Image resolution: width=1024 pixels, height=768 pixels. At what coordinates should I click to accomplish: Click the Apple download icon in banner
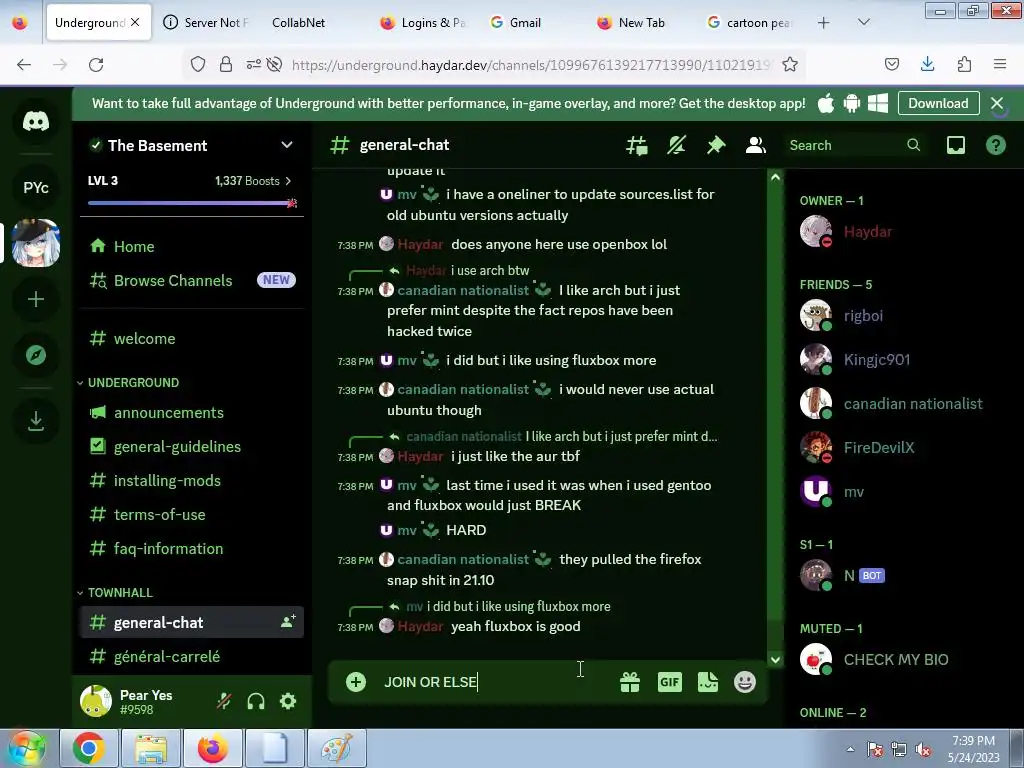(x=826, y=103)
